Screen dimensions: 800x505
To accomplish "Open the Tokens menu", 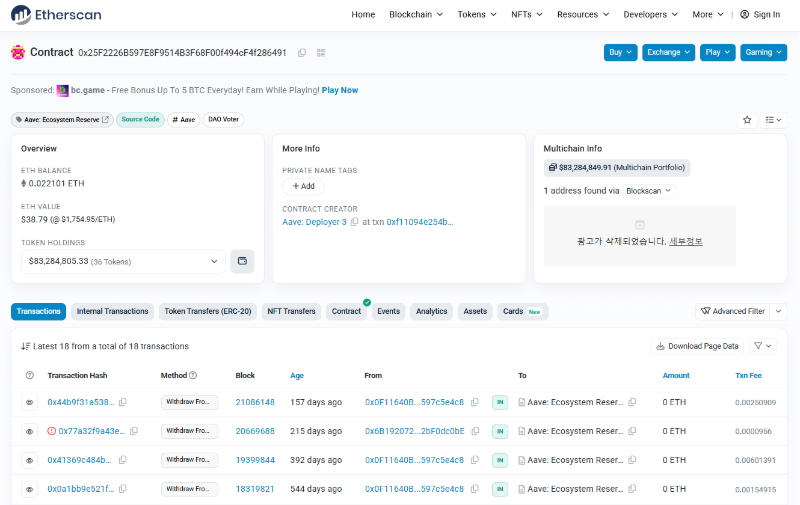I will [477, 14].
